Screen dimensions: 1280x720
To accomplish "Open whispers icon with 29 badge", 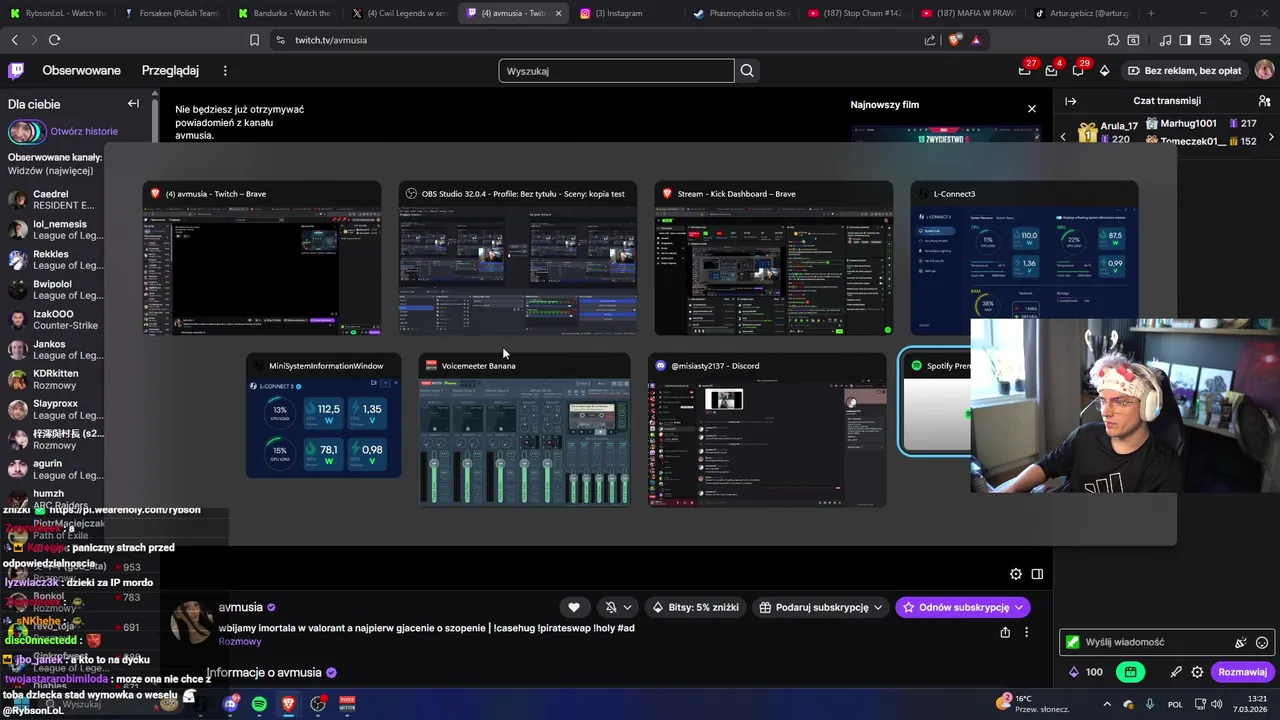I will click(1078, 71).
